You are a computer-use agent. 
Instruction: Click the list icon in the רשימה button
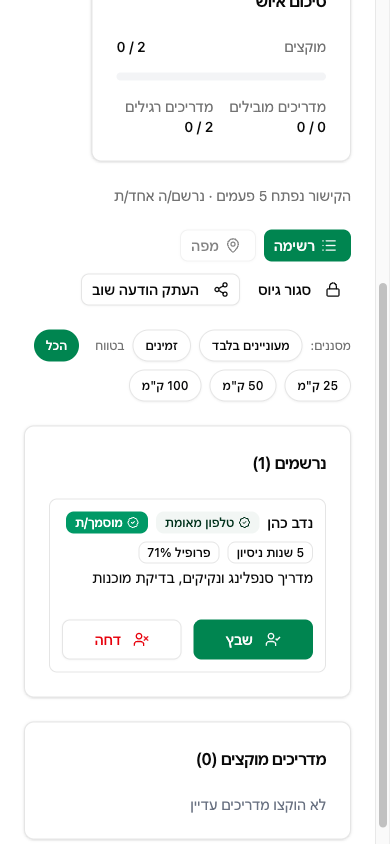(329, 245)
